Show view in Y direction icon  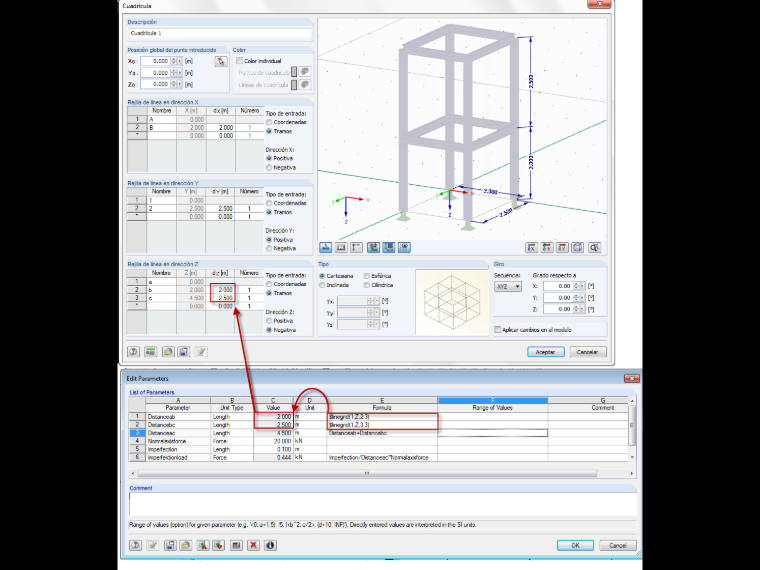click(x=547, y=248)
